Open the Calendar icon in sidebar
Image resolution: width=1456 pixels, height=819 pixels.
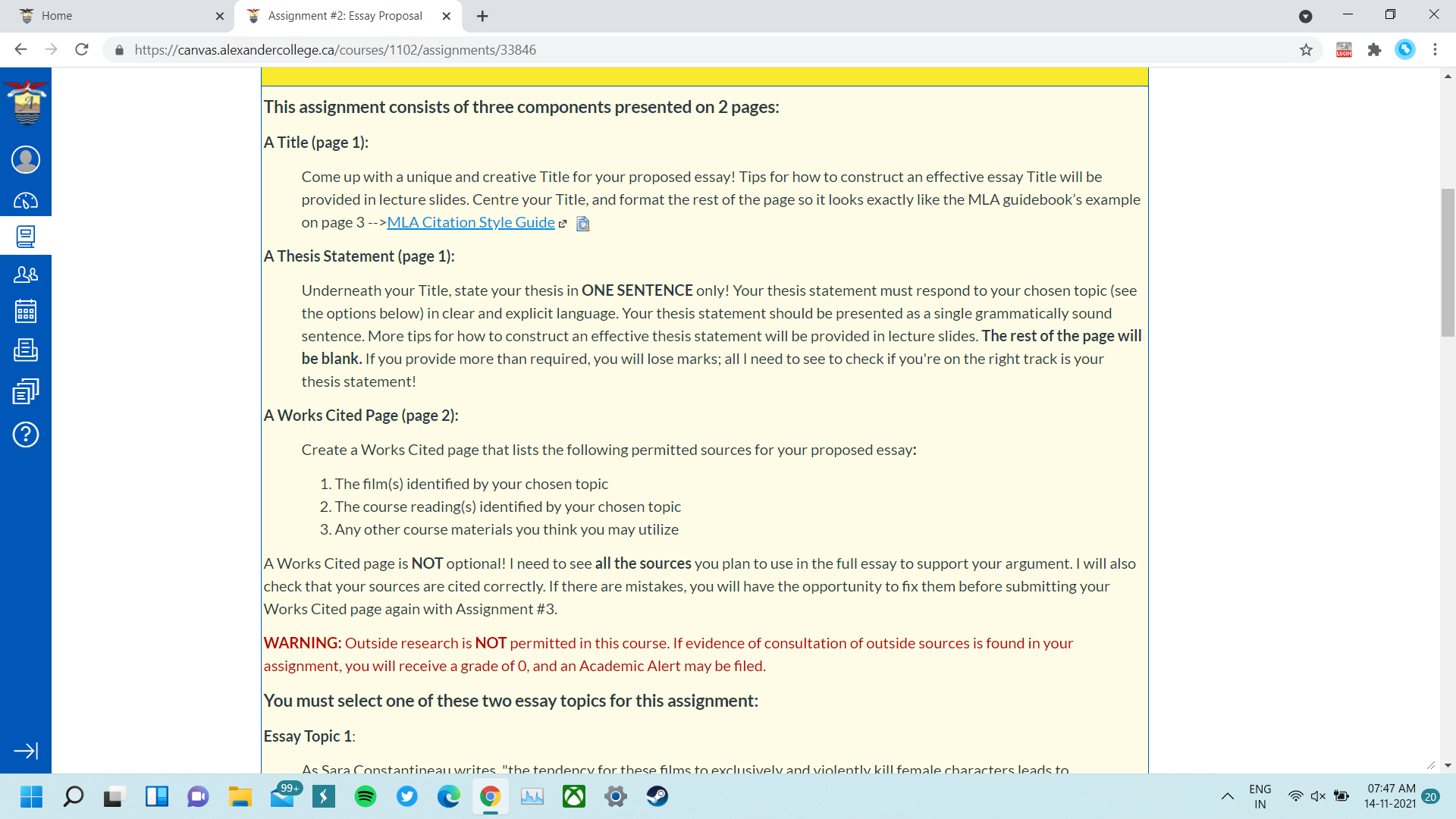click(26, 311)
